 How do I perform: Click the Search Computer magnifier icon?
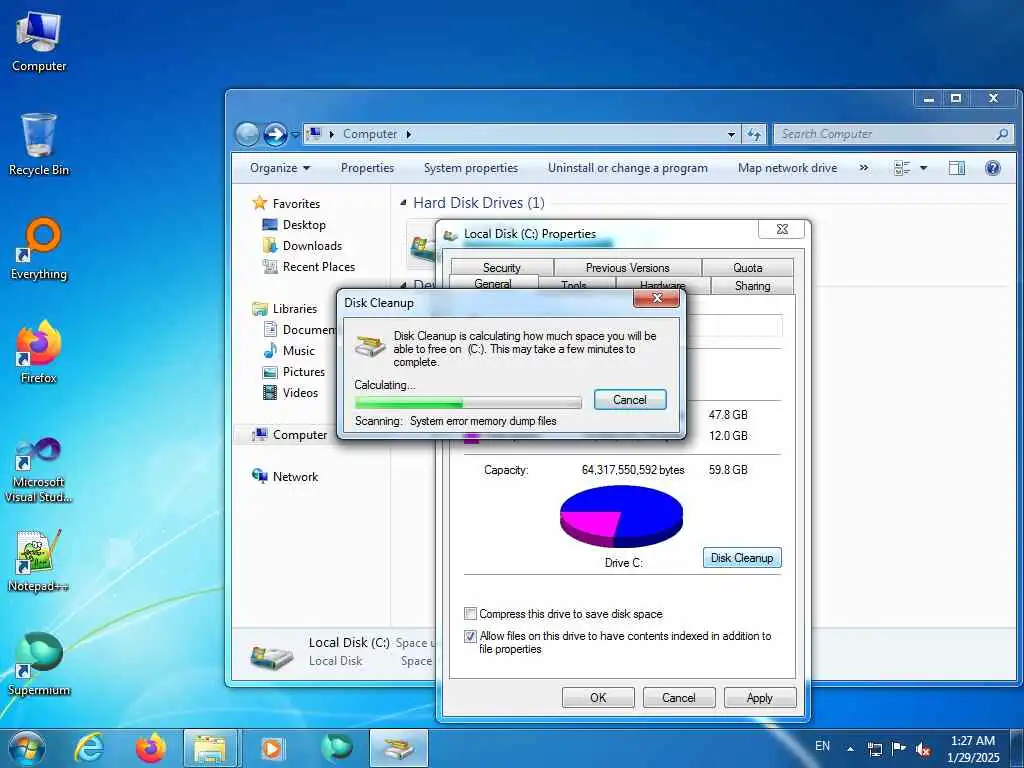point(1002,134)
